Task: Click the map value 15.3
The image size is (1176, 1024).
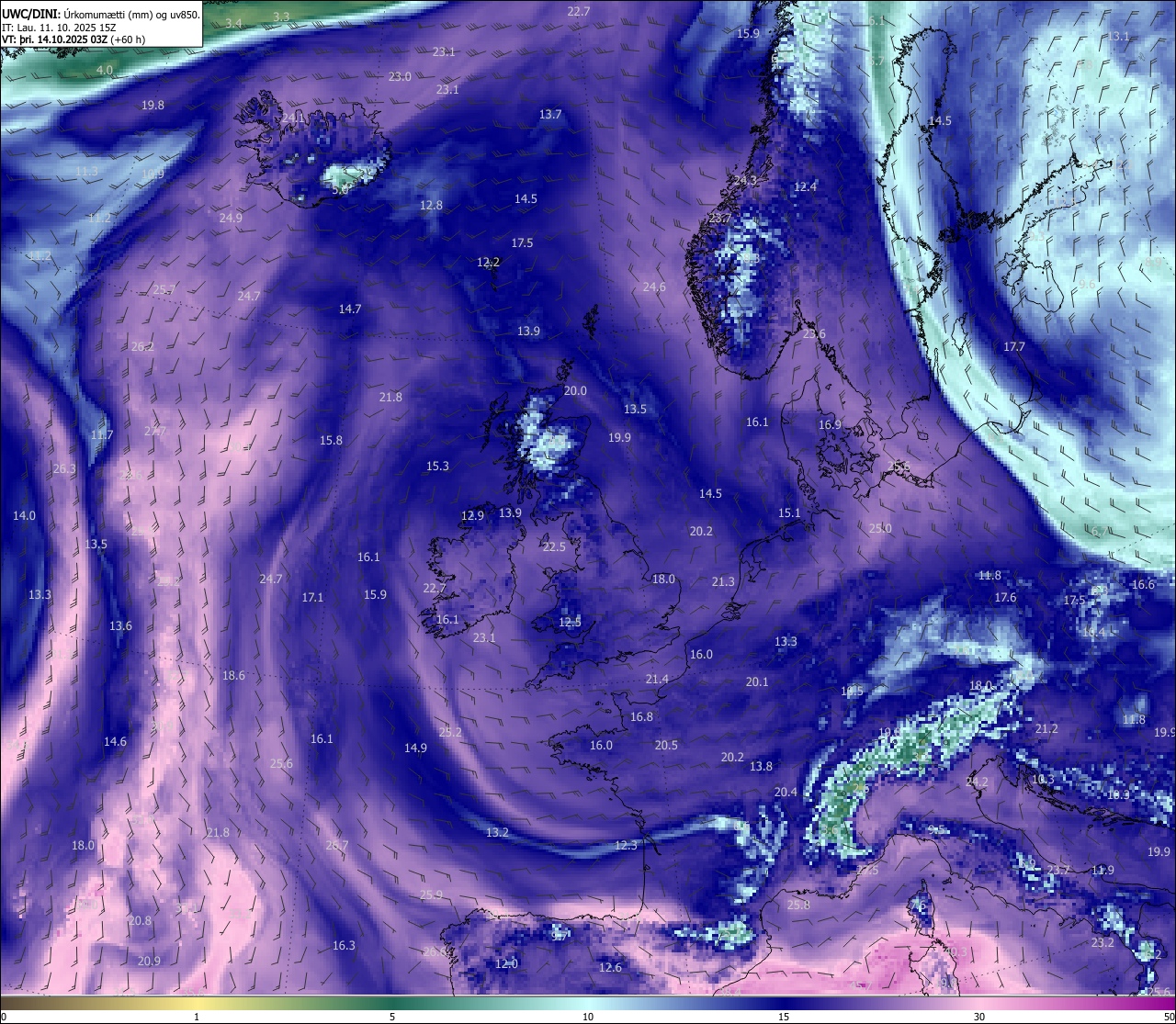Action: click(x=437, y=466)
